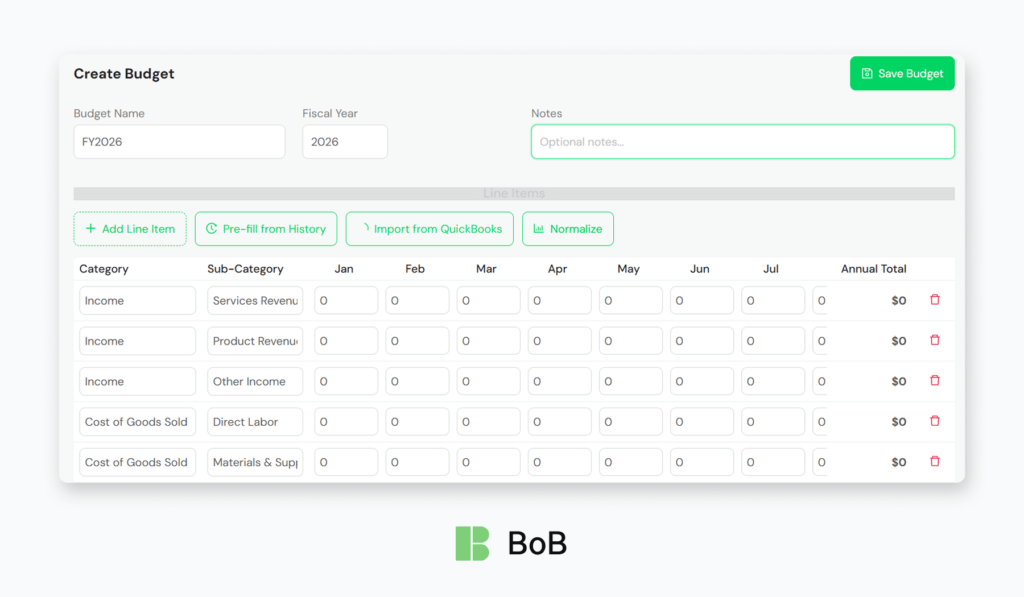Add a new line item
Image resolution: width=1024 pixels, height=597 pixels.
pos(130,229)
